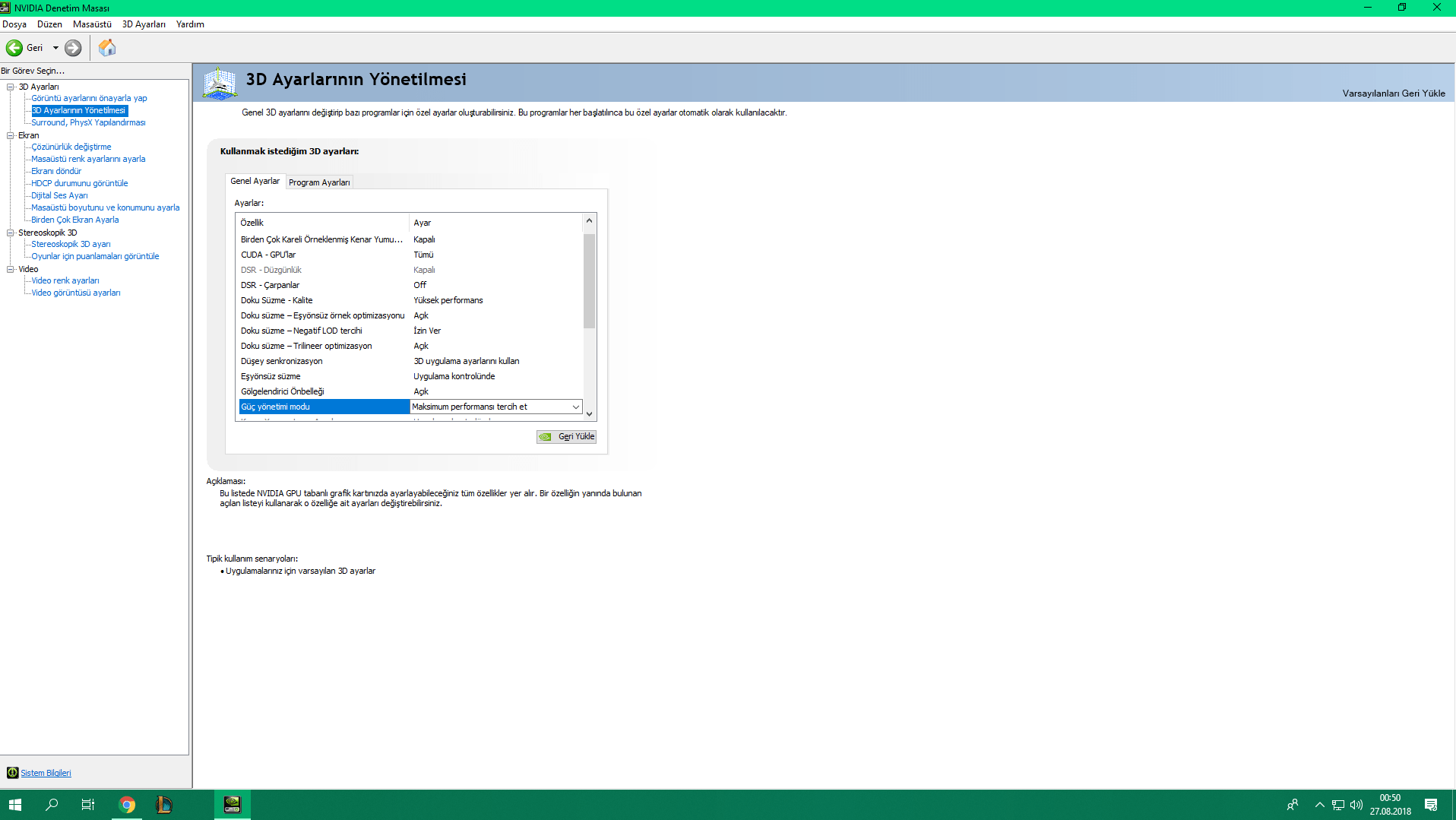Click the settings list scroll down arrow
Viewport: 1456px width, 820px height.
point(589,413)
